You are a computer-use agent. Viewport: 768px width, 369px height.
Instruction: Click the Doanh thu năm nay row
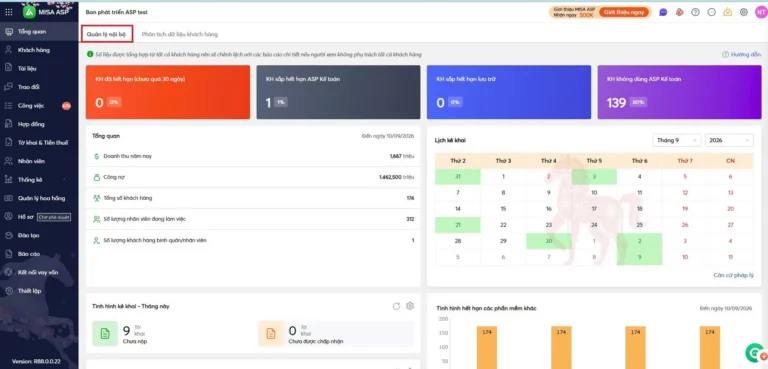[253, 156]
